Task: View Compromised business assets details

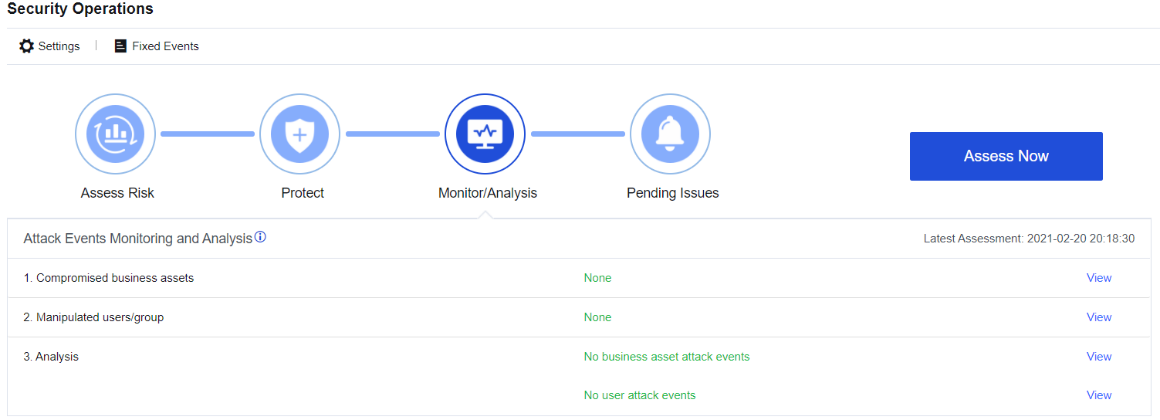Action: tap(1099, 278)
